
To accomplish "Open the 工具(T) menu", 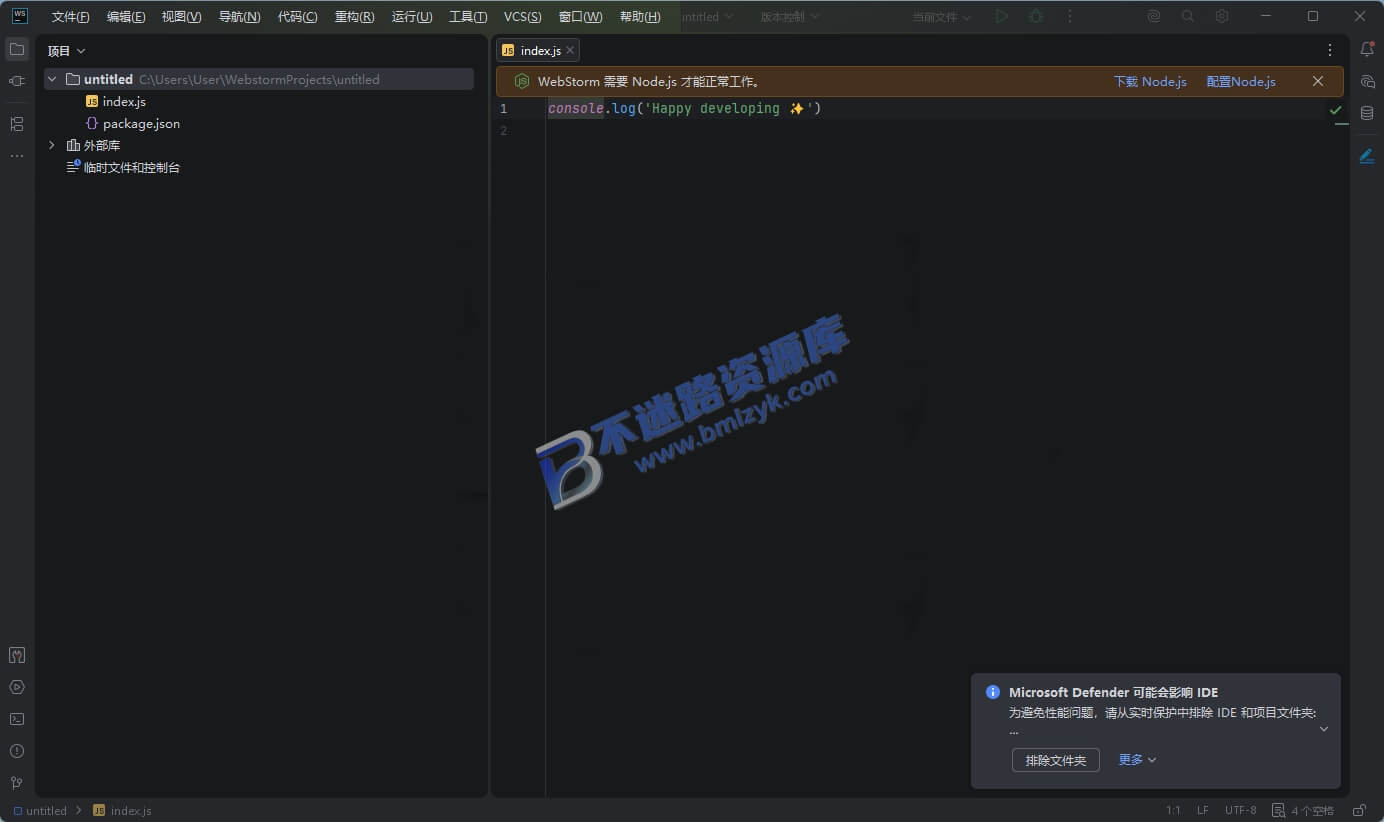I will pyautogui.click(x=468, y=16).
